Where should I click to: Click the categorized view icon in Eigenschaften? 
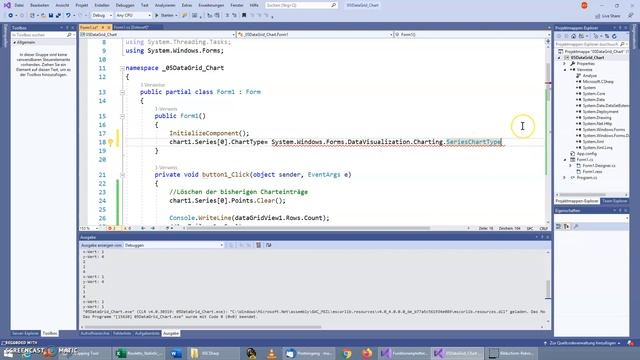tap(559, 227)
